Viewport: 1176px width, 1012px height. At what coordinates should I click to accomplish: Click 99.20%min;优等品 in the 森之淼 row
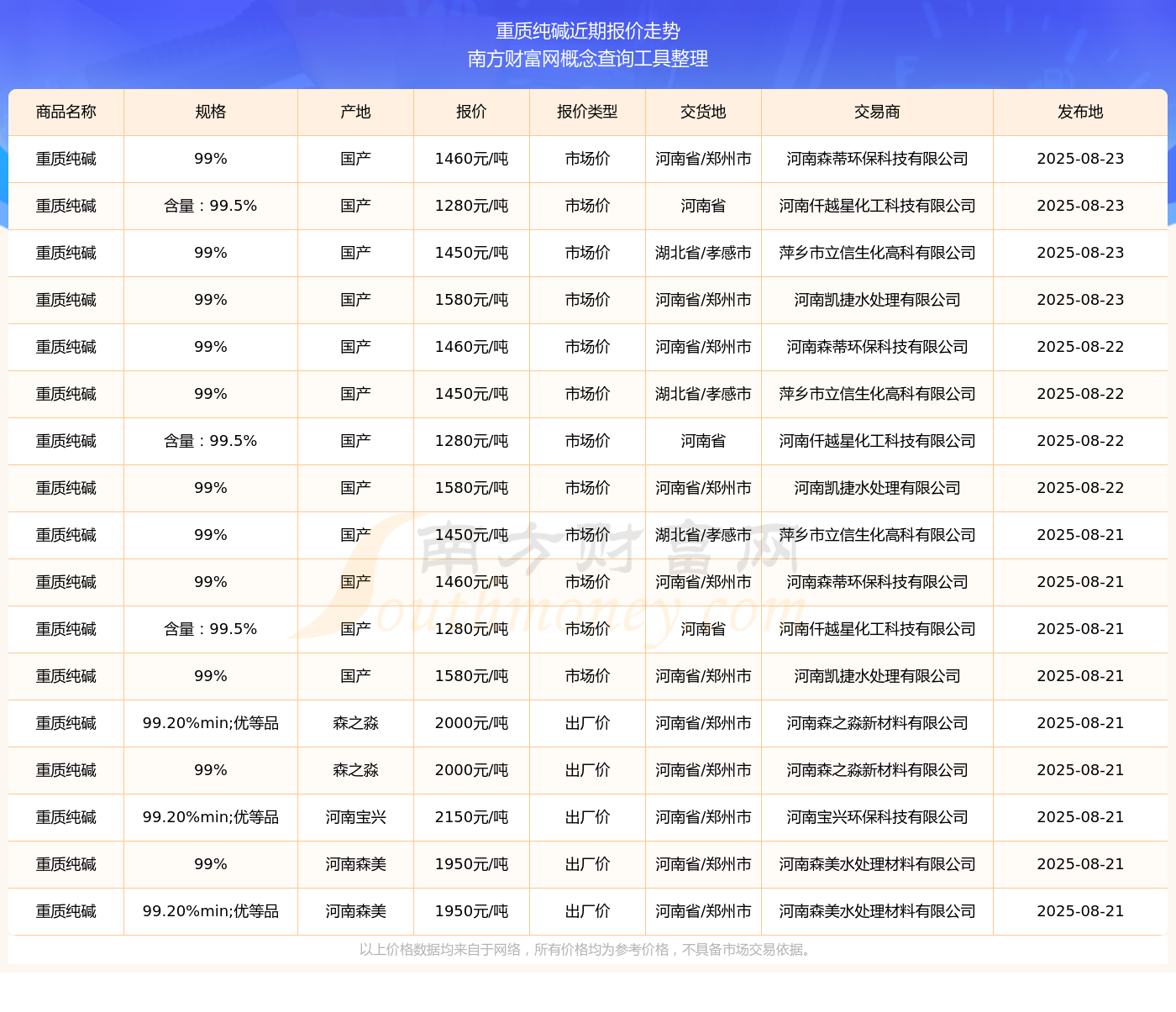pyautogui.click(x=211, y=723)
